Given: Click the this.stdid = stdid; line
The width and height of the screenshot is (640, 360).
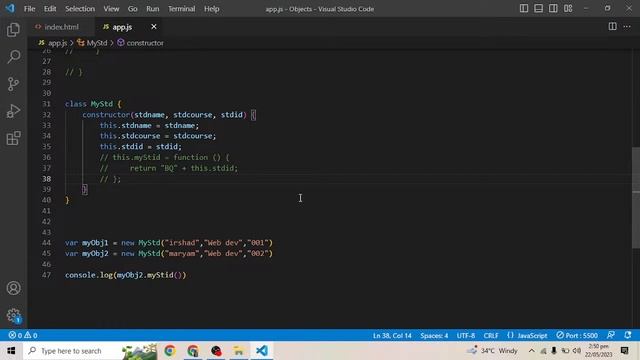Looking at the screenshot, I should [x=141, y=147].
